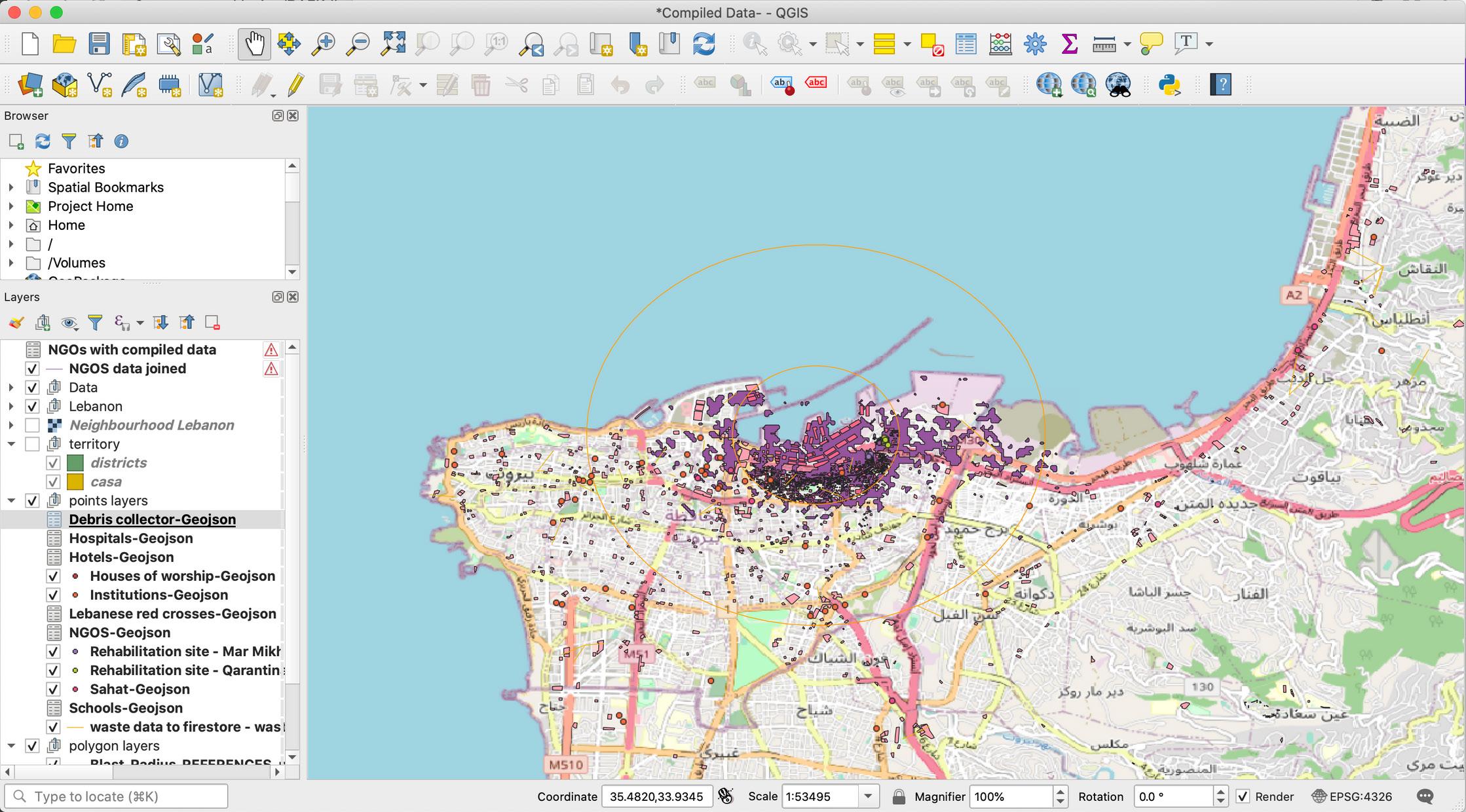The width and height of the screenshot is (1466, 812).
Task: Toggle the Render checkbox in status bar
Action: [x=1242, y=796]
